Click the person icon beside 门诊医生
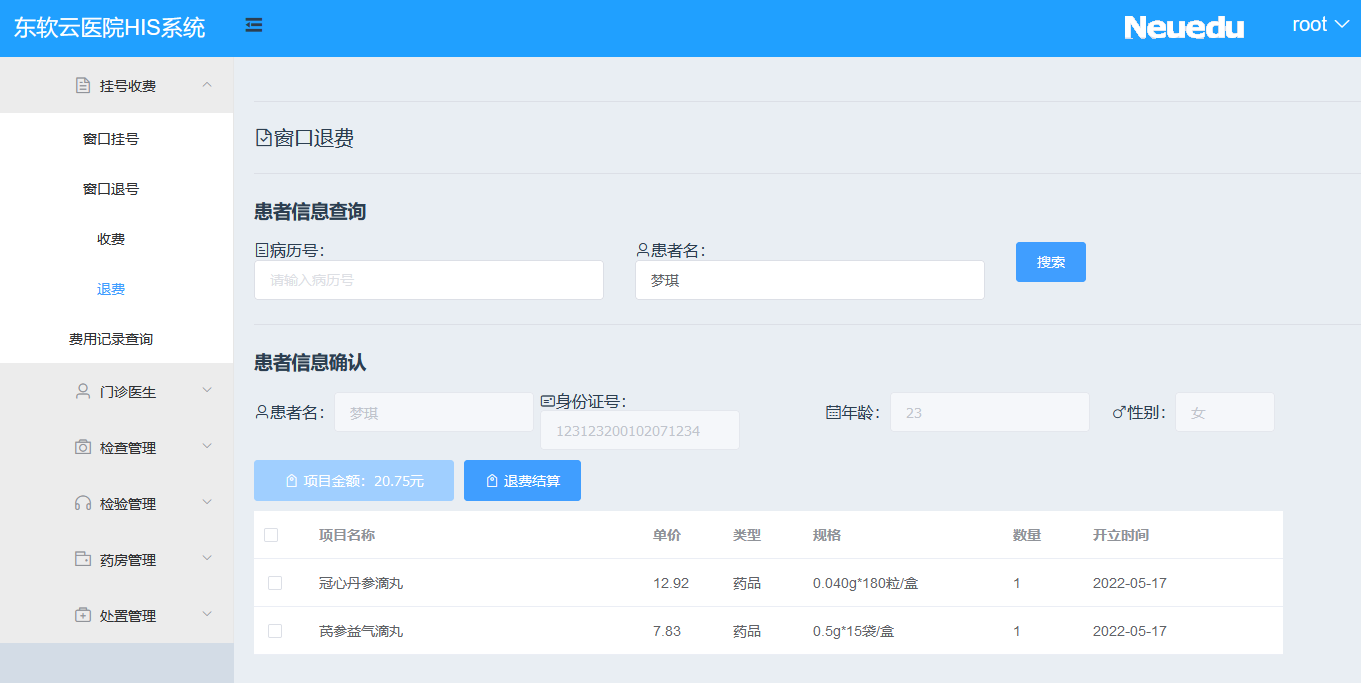Screen dimensions: 1361x683 coord(83,391)
